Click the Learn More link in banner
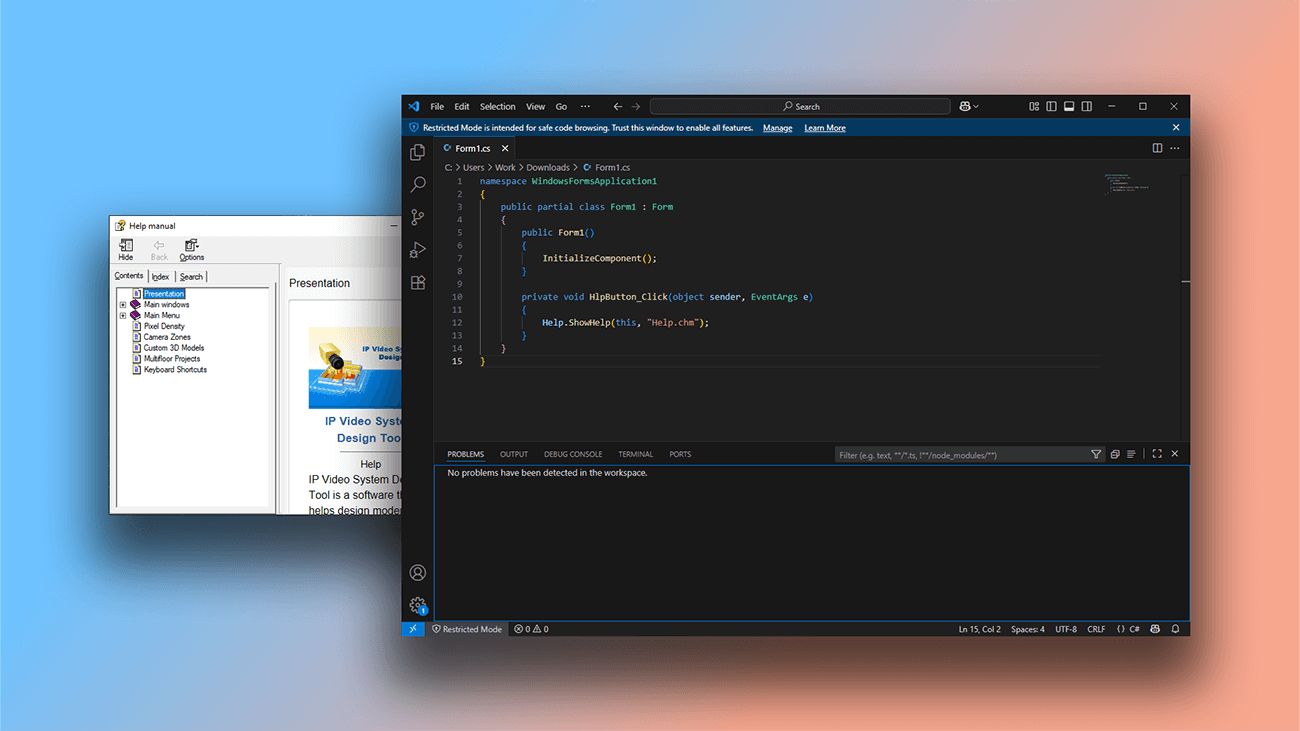1300x731 pixels. click(824, 128)
